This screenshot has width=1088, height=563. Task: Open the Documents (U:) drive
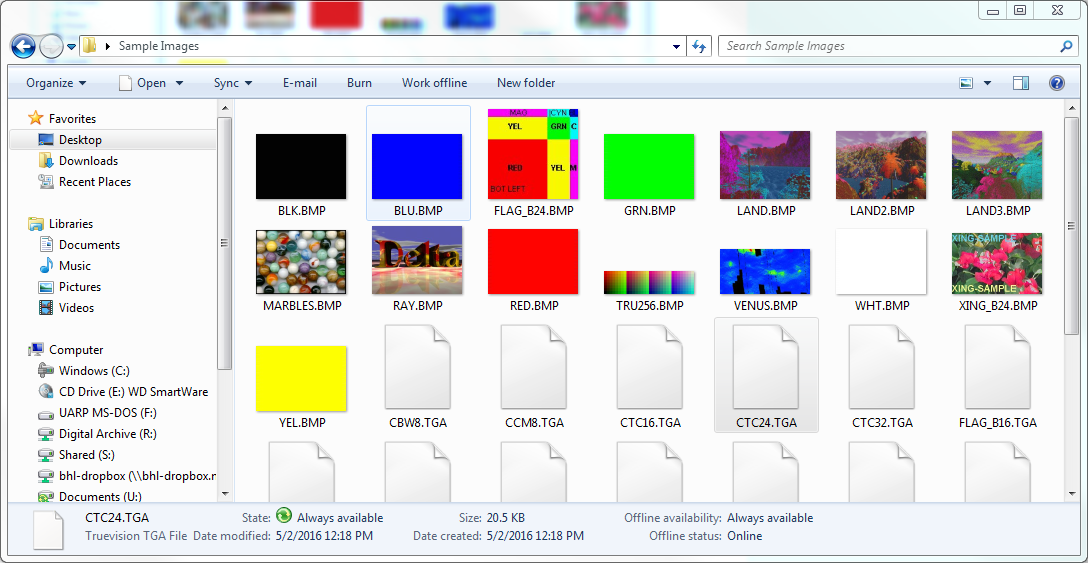pyautogui.click(x=100, y=496)
